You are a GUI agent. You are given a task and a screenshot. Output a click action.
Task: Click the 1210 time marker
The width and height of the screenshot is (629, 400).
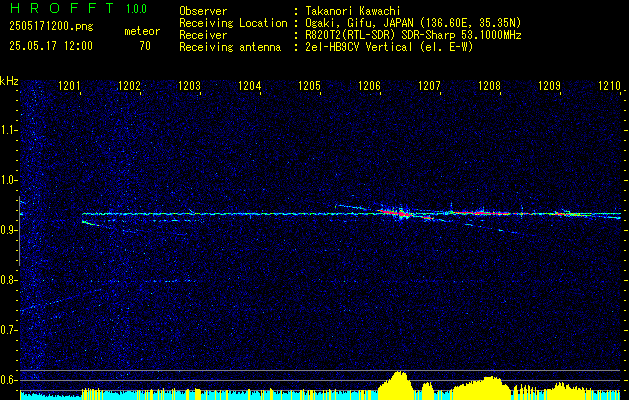point(609,85)
